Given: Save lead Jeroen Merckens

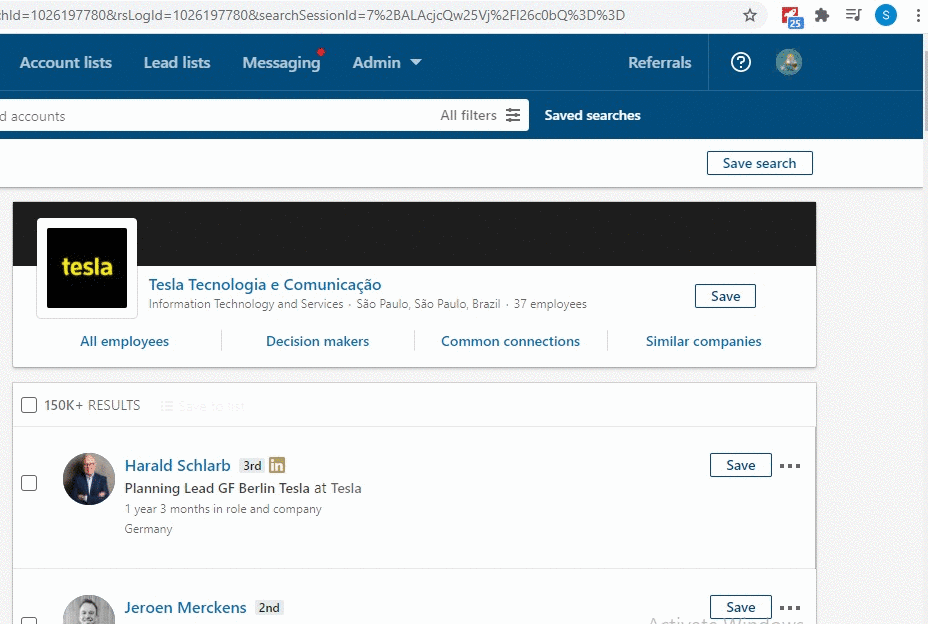Looking at the screenshot, I should click(740, 607).
